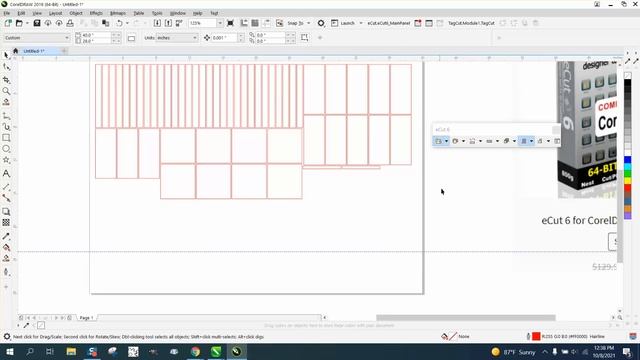Viewport: 640px width, 360px height.
Task: Select the Shape edit tool
Action: tap(6, 67)
